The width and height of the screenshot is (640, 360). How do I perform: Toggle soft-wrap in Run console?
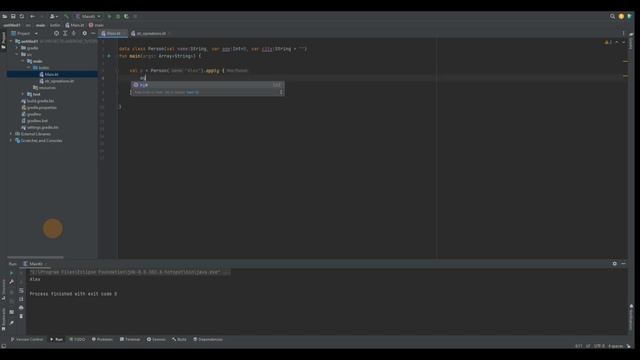(21, 290)
